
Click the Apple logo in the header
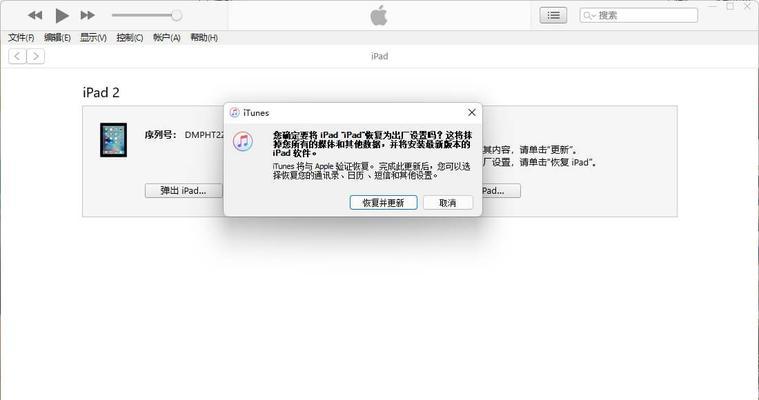[379, 15]
